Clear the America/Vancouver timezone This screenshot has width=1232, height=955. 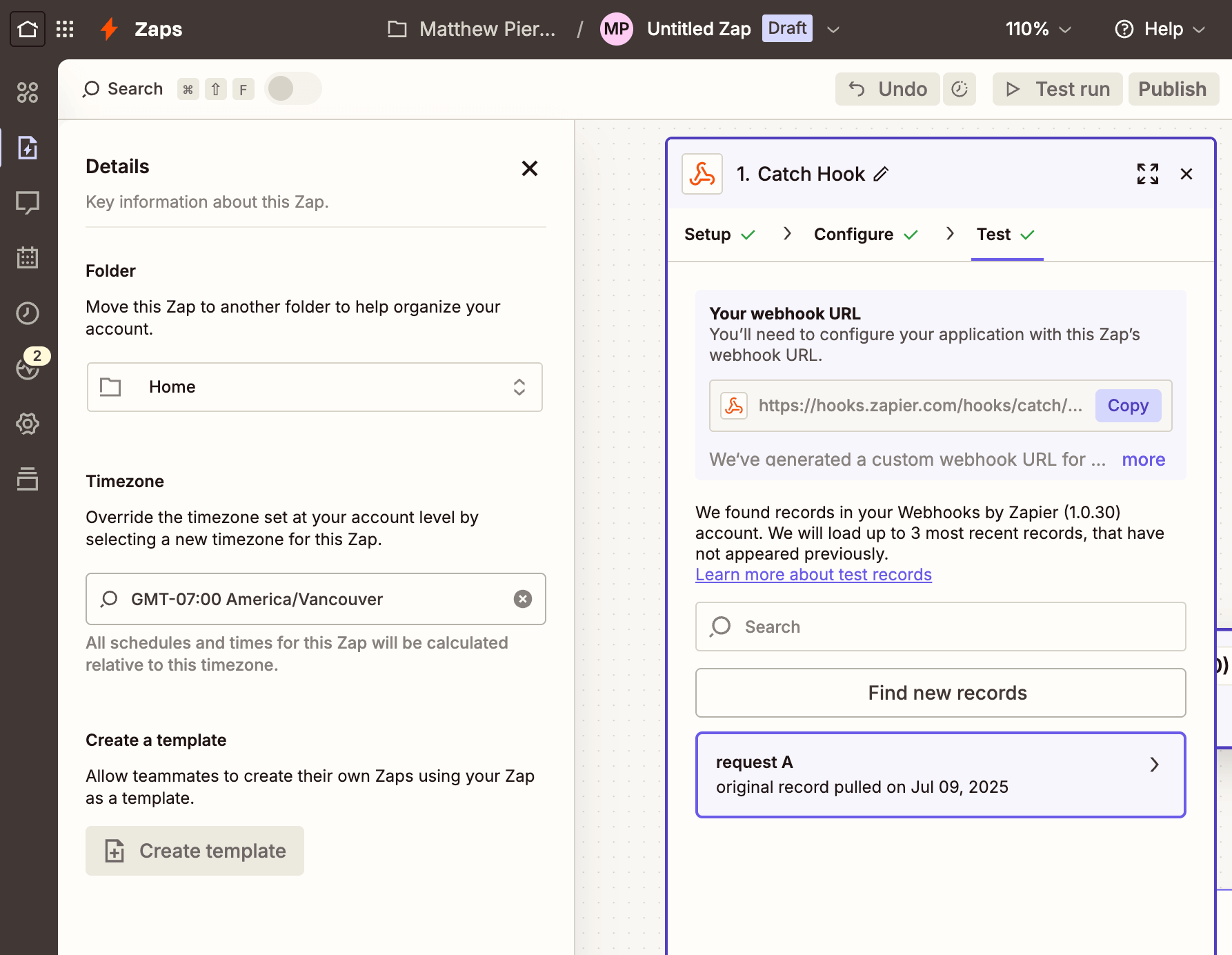click(x=523, y=599)
